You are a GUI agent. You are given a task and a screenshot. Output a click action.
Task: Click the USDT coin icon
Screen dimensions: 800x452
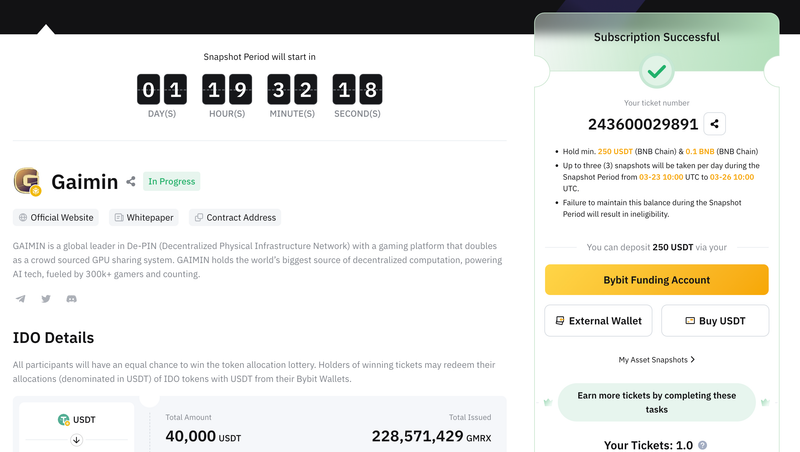[63, 420]
